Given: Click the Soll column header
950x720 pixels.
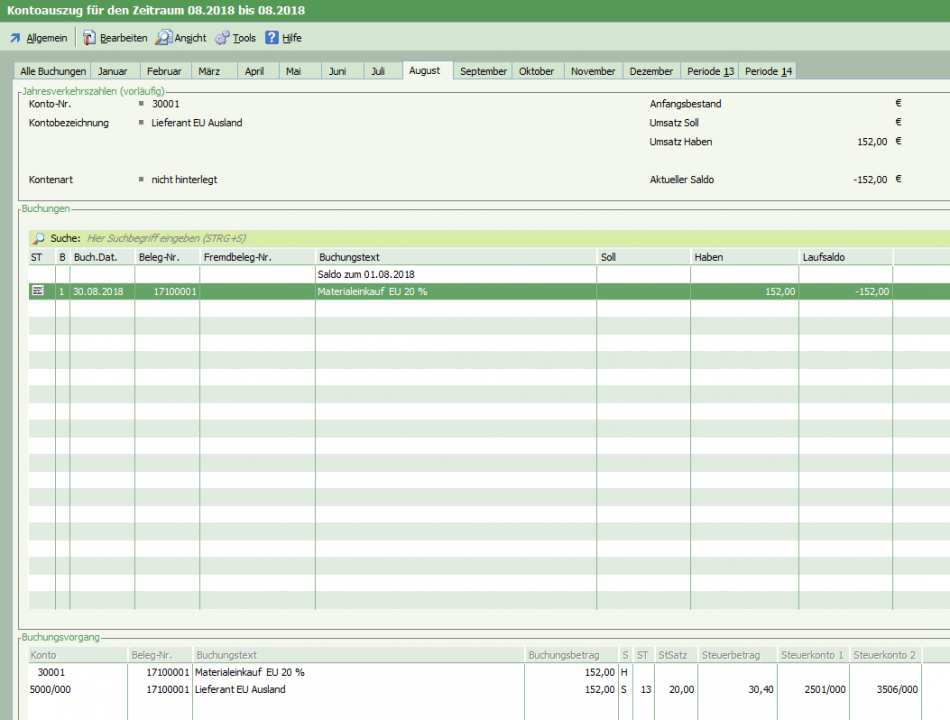Looking at the screenshot, I should click(x=643, y=257).
